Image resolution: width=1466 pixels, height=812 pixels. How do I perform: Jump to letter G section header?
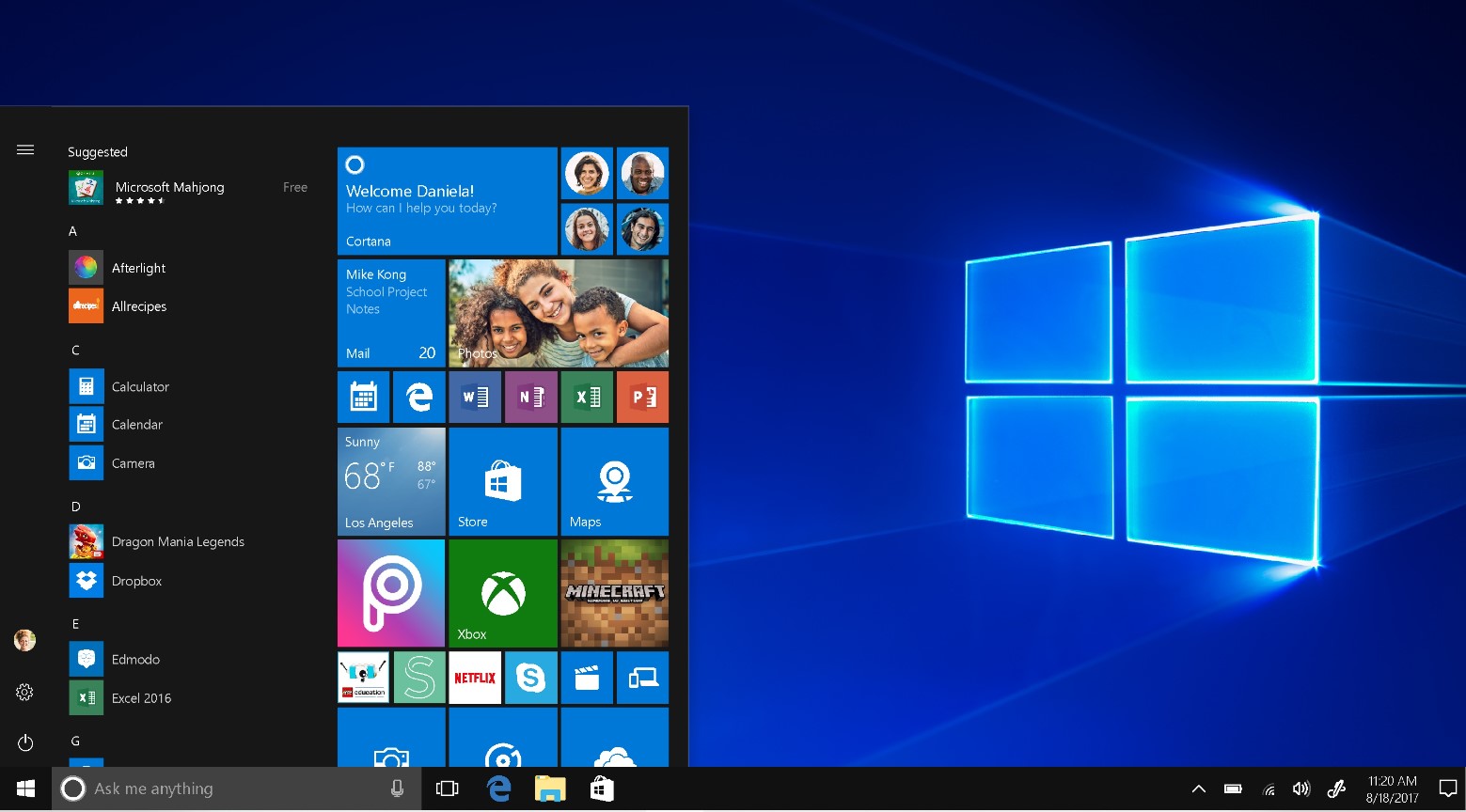[75, 742]
